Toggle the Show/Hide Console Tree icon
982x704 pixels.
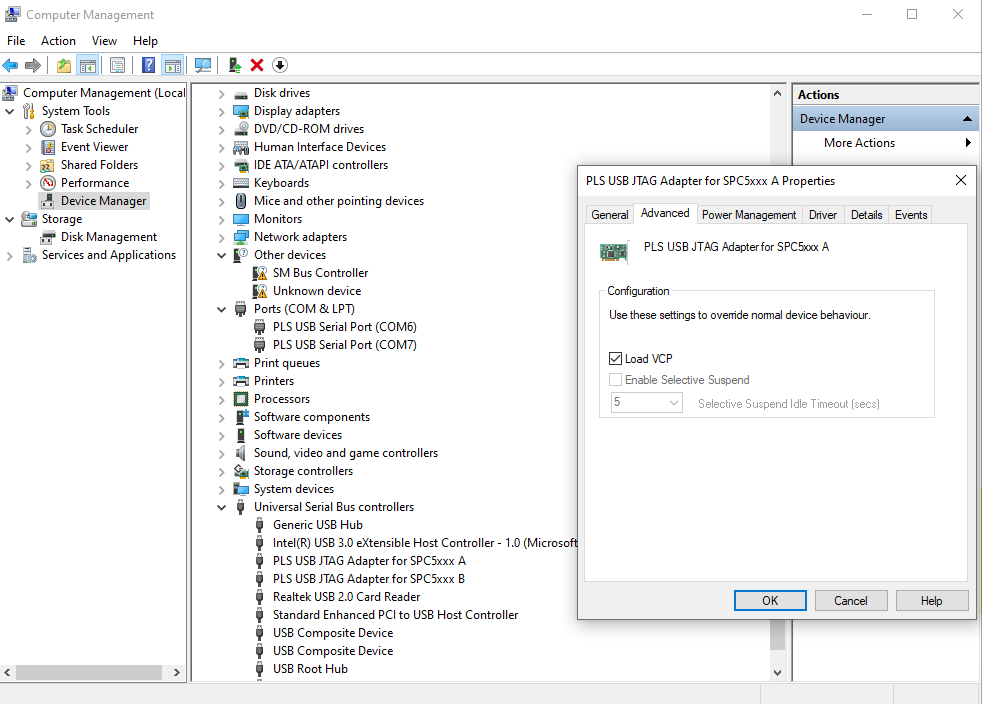point(87,65)
